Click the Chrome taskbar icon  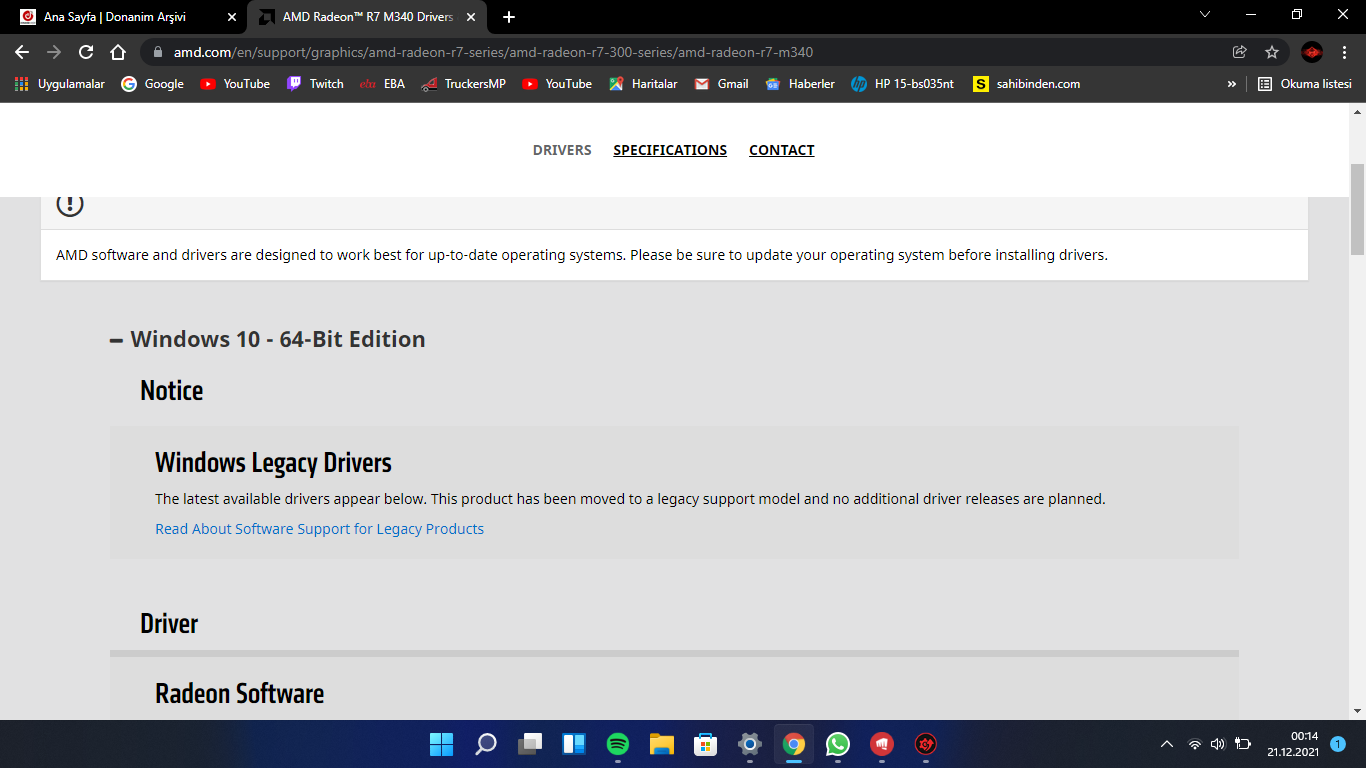coord(794,744)
